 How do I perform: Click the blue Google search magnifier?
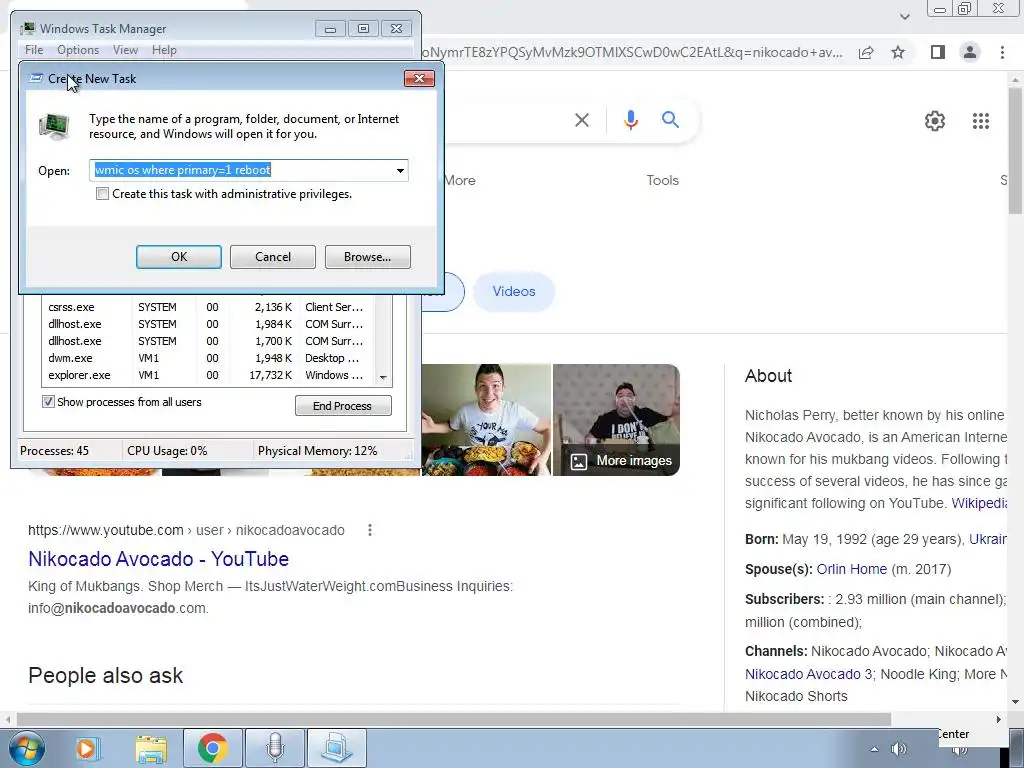[670, 120]
